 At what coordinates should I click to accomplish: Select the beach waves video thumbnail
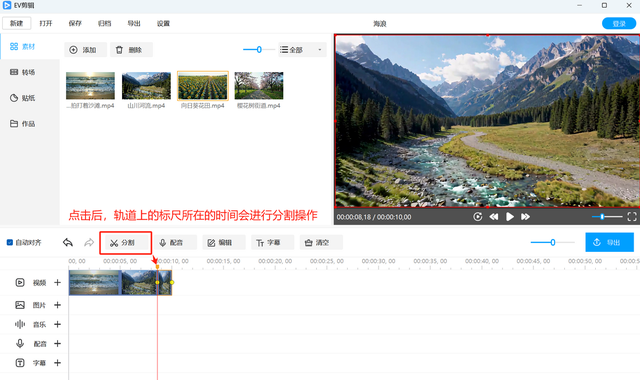90,86
